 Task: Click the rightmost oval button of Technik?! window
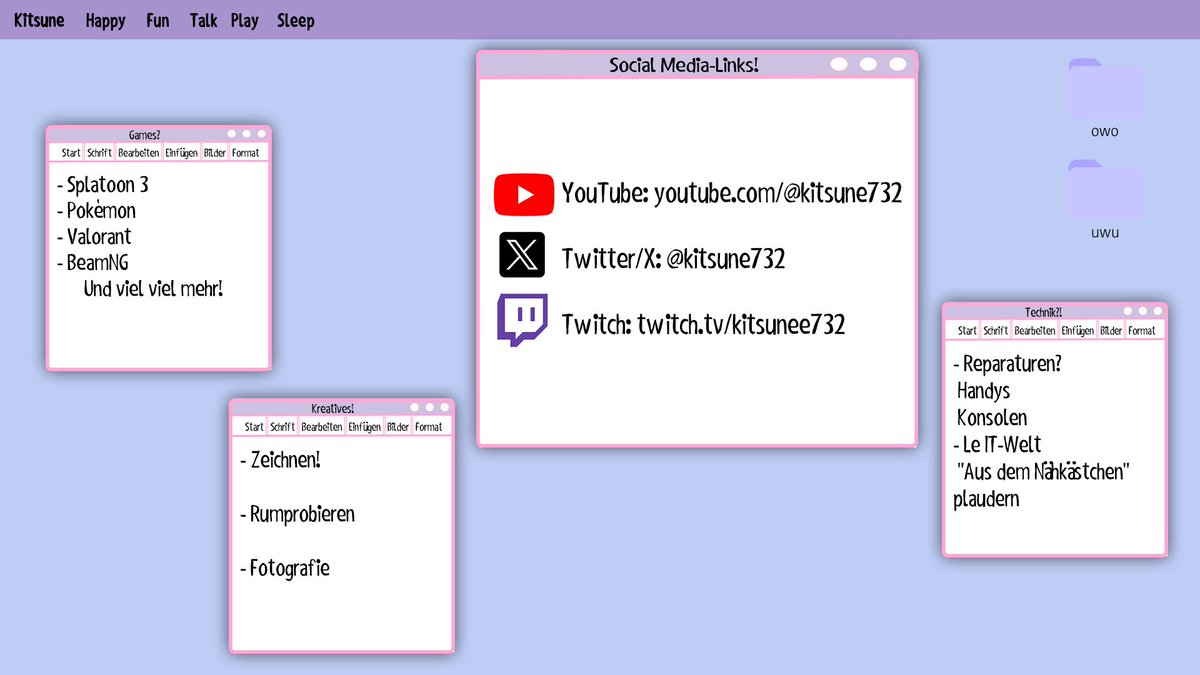tap(1157, 311)
